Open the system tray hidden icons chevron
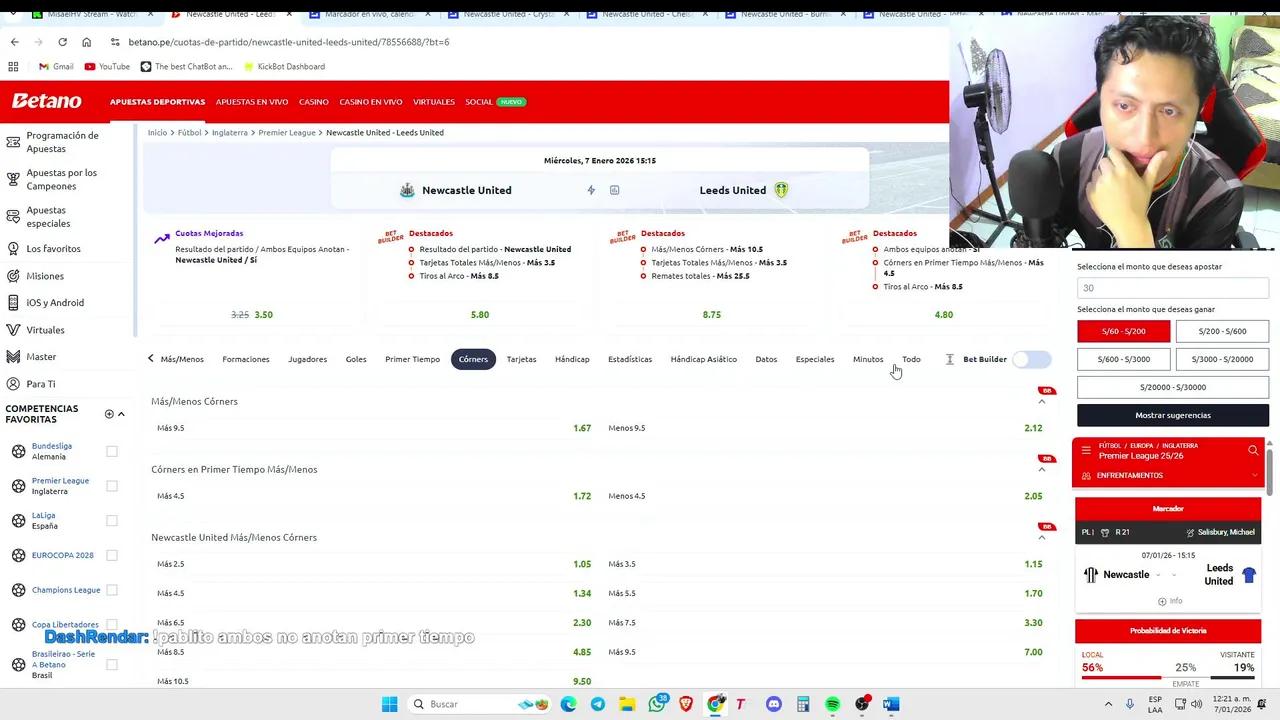The image size is (1280, 720). tap(1108, 704)
